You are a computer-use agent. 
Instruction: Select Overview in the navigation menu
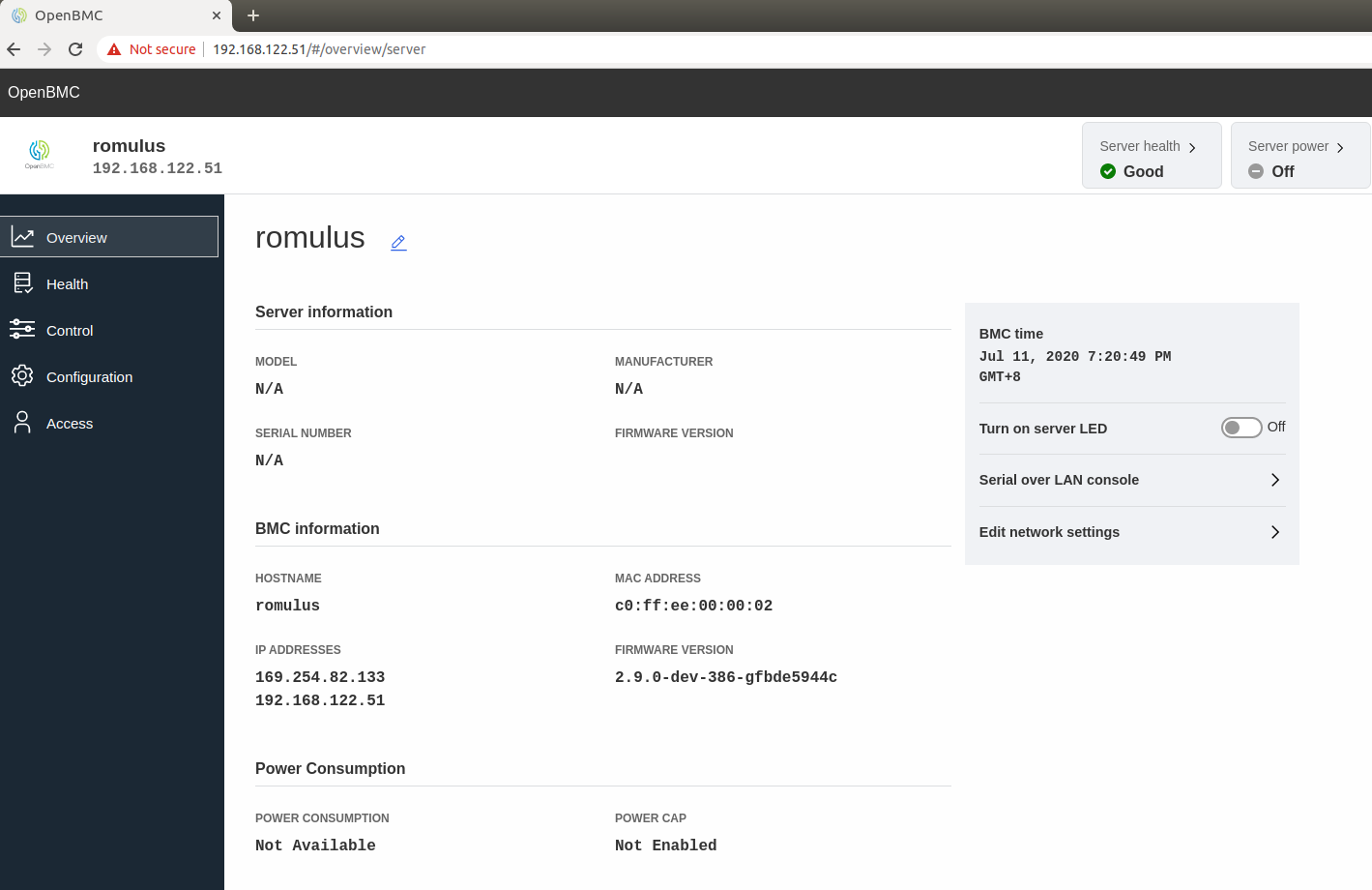coord(109,237)
